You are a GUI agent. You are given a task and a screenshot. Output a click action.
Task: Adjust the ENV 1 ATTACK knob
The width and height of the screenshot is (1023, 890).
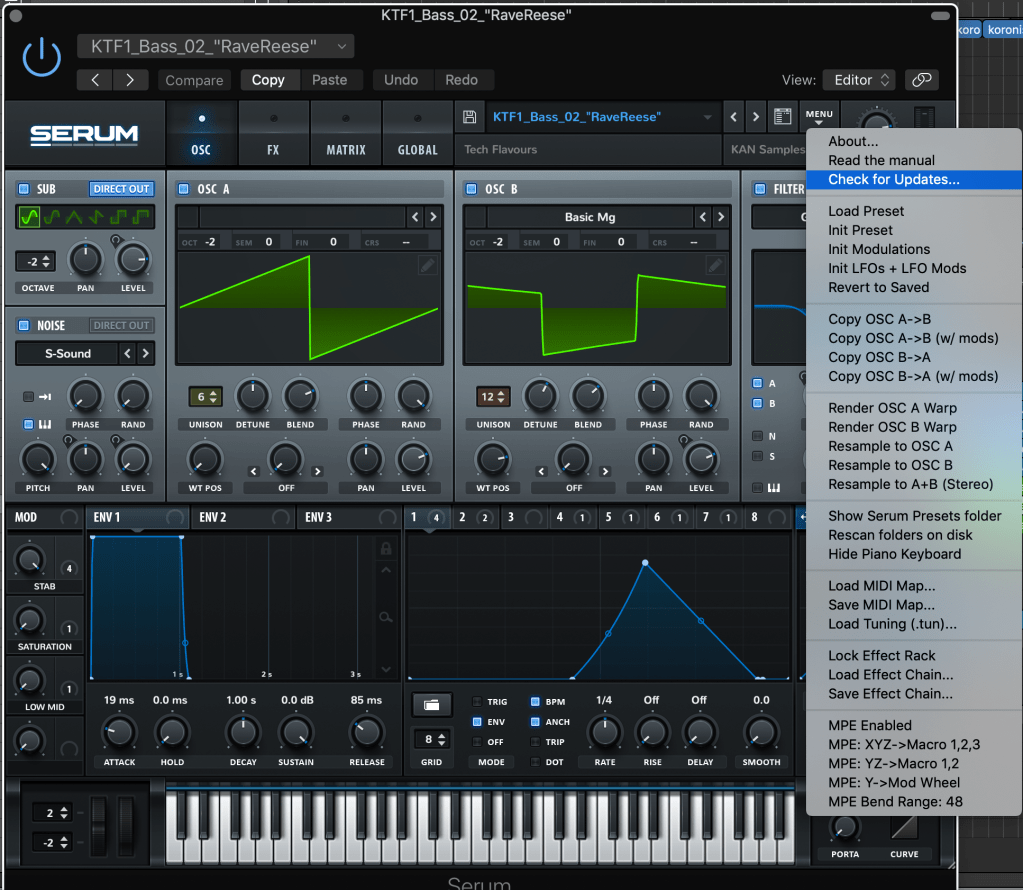[x=119, y=732]
